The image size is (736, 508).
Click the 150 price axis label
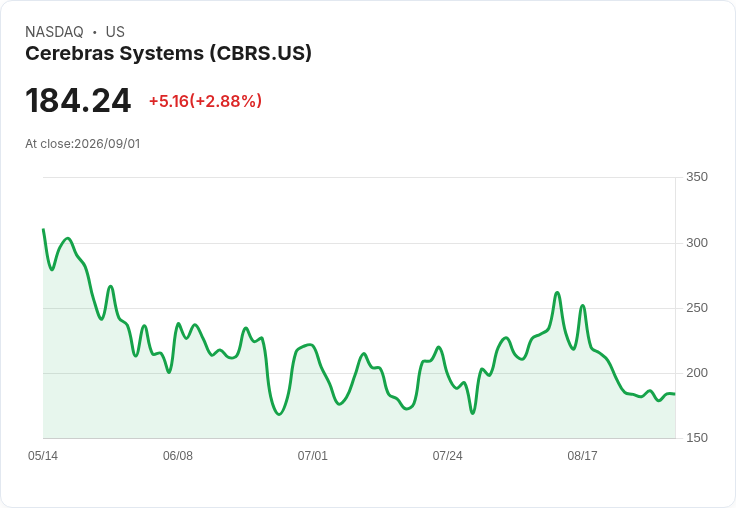tap(697, 438)
